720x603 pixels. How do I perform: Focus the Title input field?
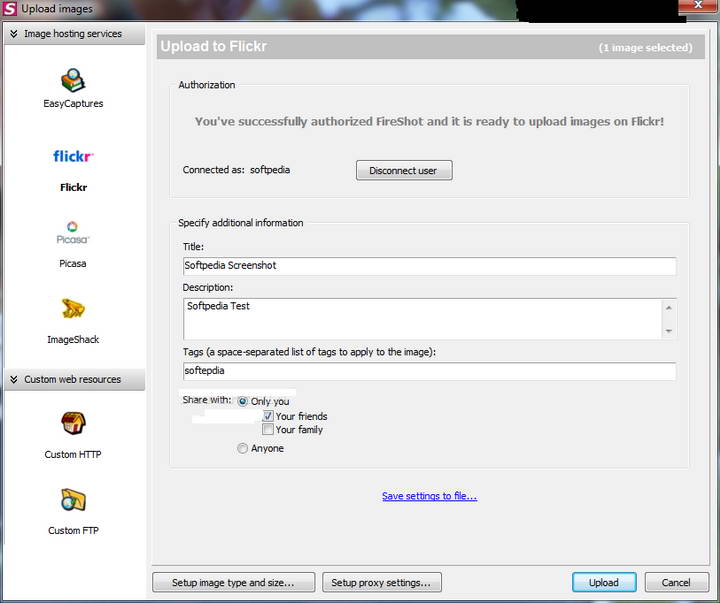[x=429, y=266]
